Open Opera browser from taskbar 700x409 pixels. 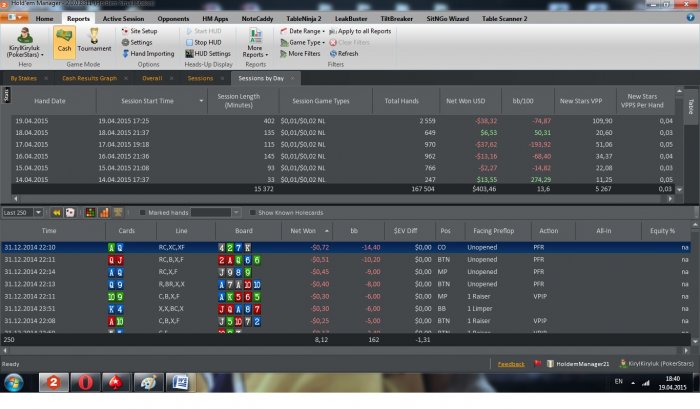coord(85,383)
